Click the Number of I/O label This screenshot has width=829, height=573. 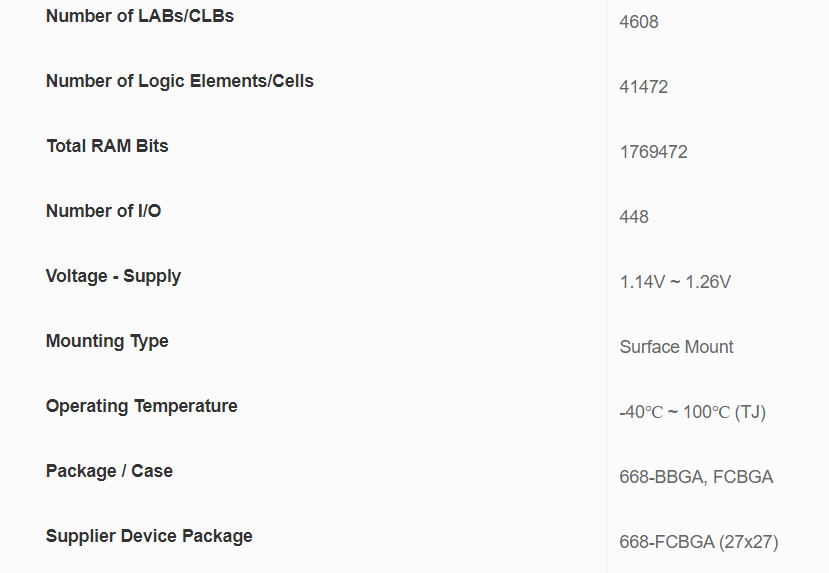[x=104, y=211]
